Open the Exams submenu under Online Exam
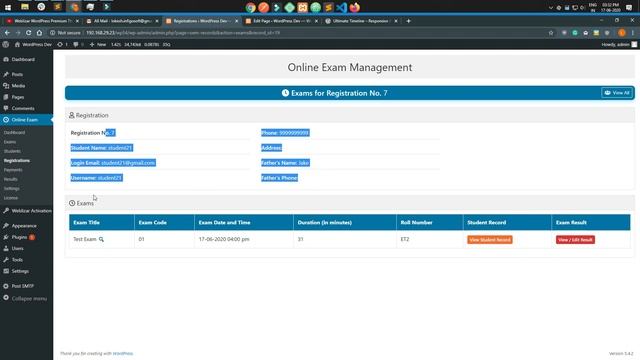The image size is (640, 360). [x=10, y=142]
